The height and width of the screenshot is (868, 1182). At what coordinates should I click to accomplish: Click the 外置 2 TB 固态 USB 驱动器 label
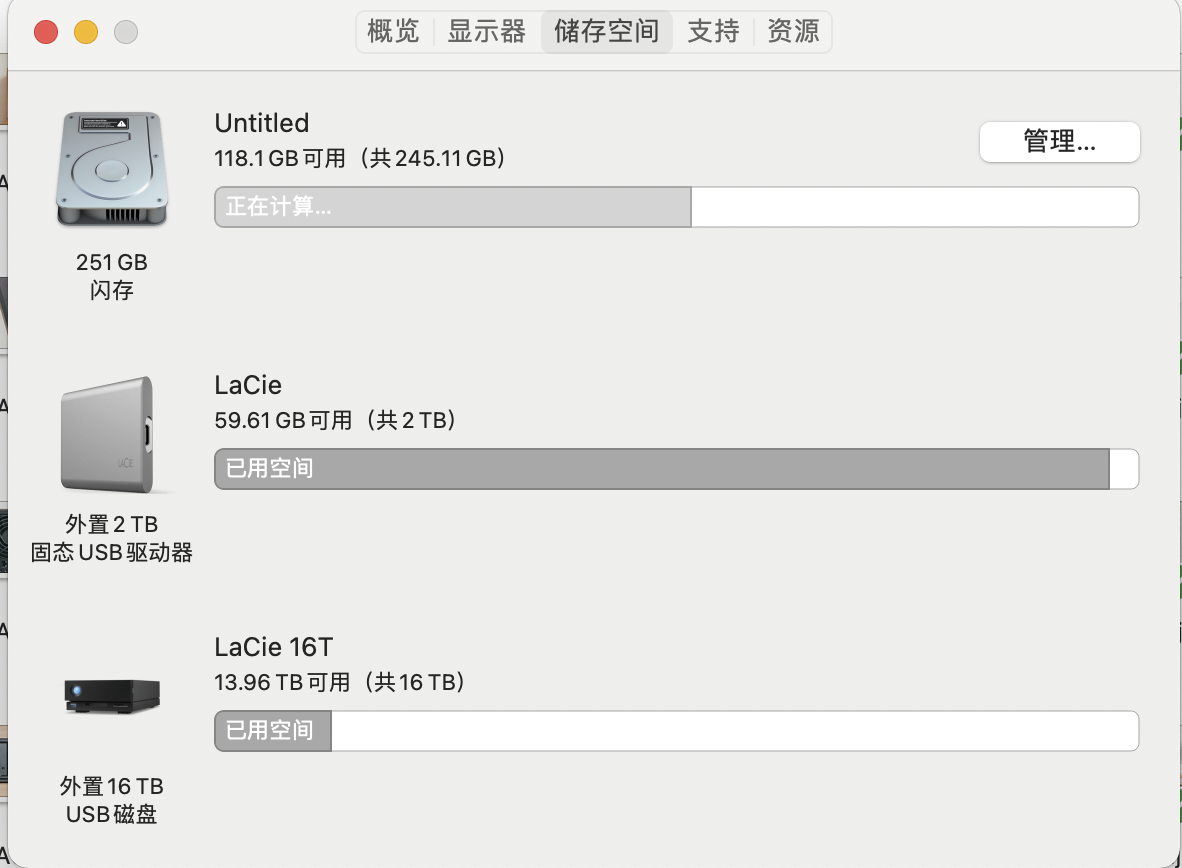coord(112,538)
